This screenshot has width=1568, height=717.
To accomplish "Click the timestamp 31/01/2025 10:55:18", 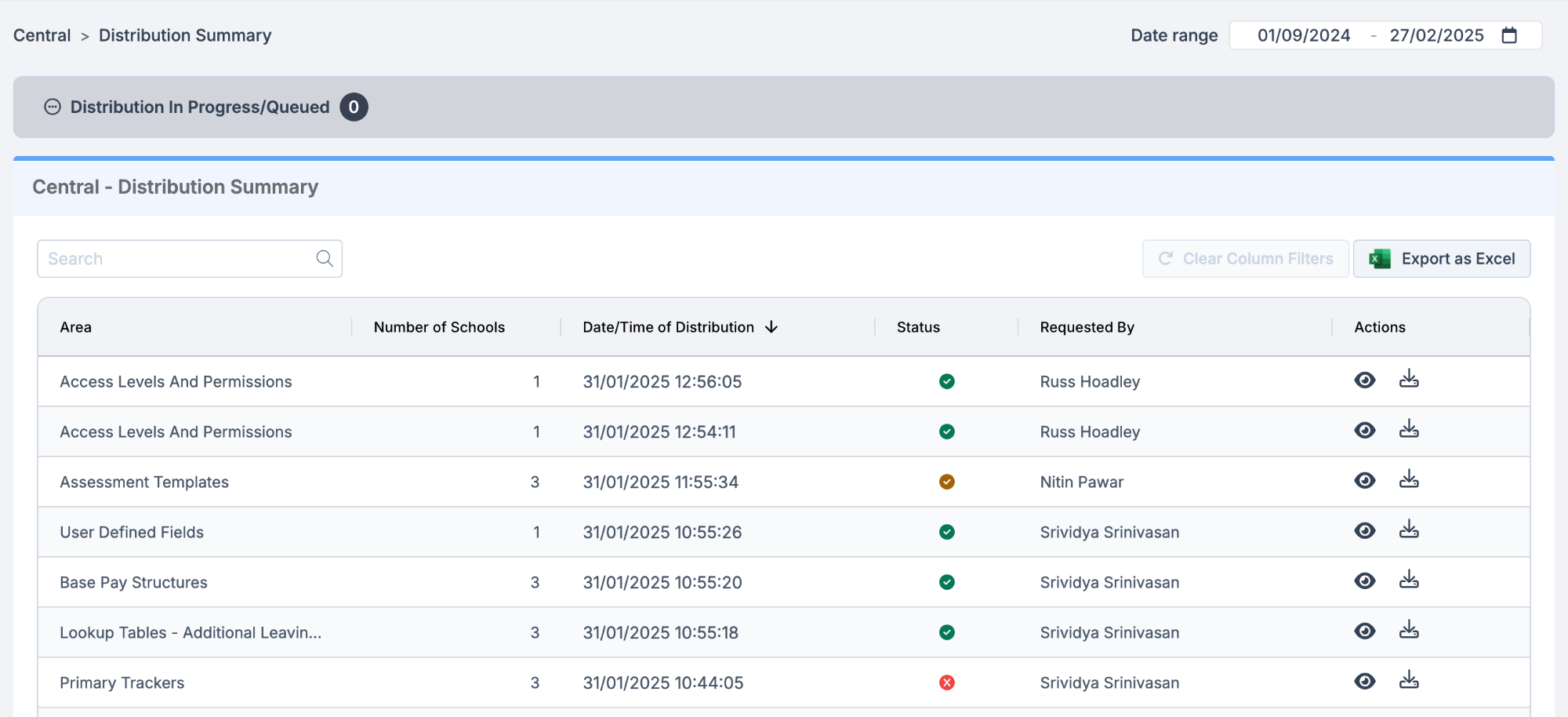I will (661, 632).
